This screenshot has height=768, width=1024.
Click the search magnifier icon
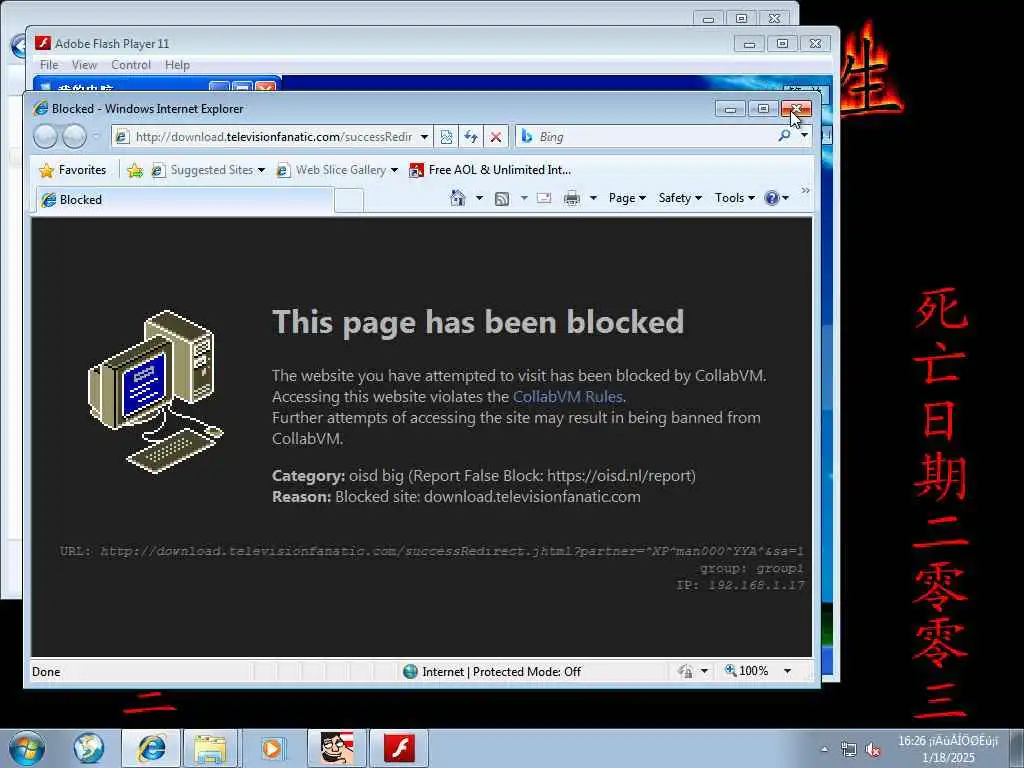coord(784,136)
